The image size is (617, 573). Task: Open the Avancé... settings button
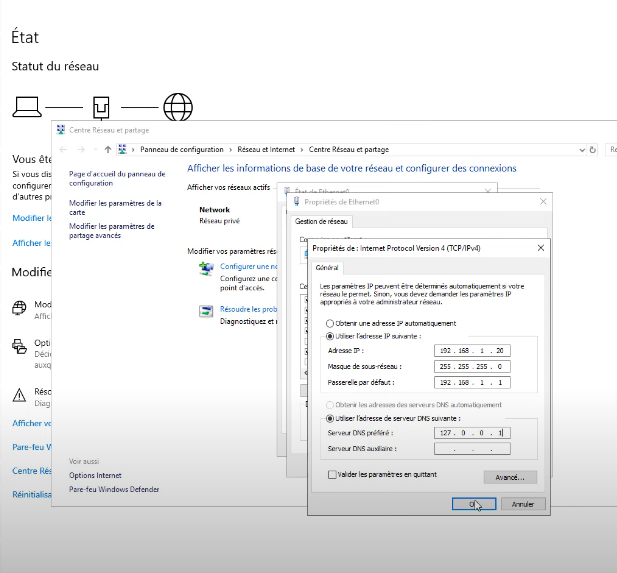point(510,477)
